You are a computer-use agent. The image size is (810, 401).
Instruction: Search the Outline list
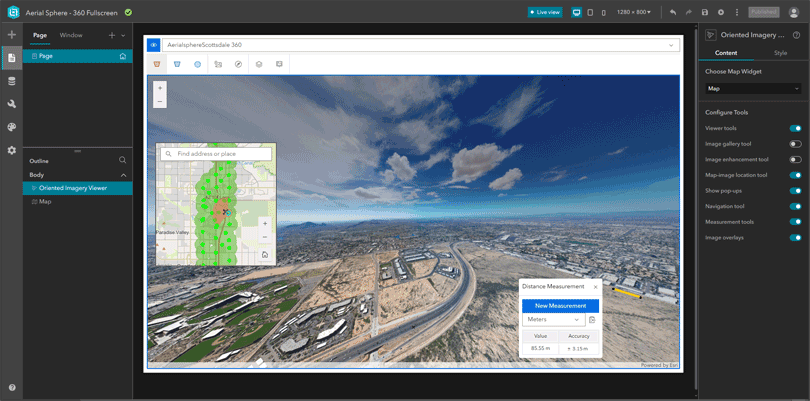[122, 161]
